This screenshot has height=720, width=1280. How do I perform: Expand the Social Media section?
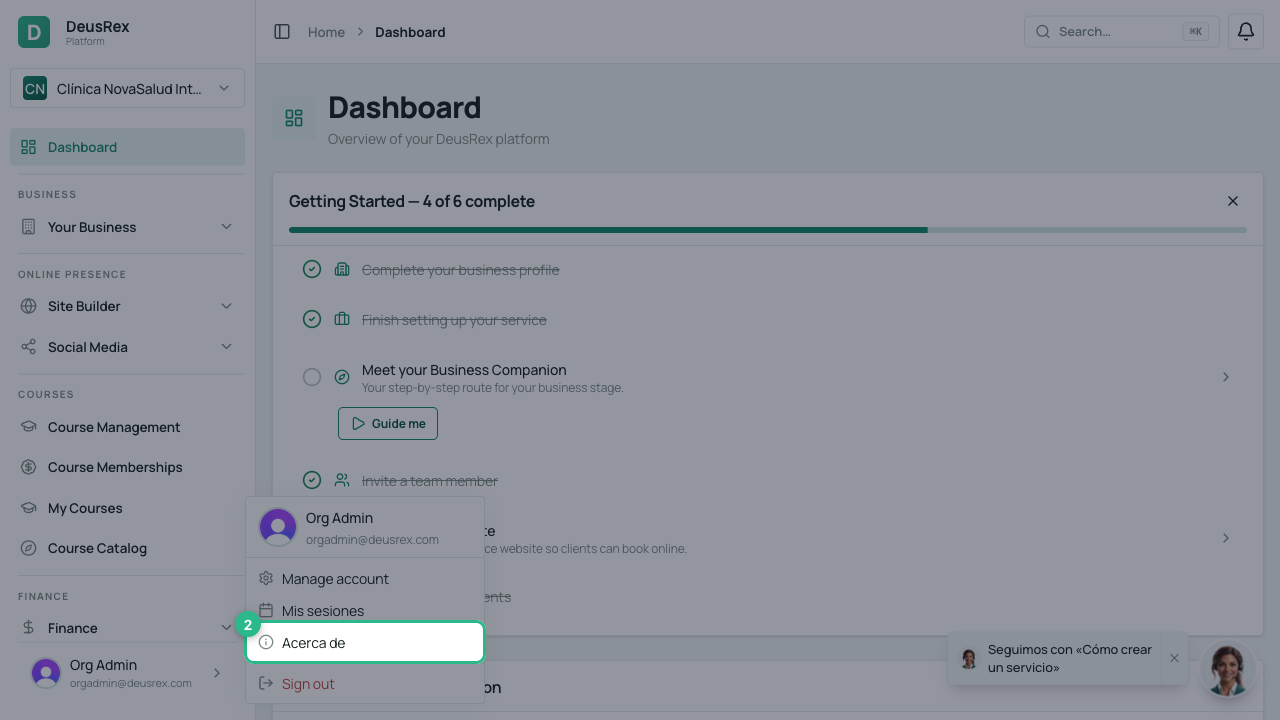[226, 347]
